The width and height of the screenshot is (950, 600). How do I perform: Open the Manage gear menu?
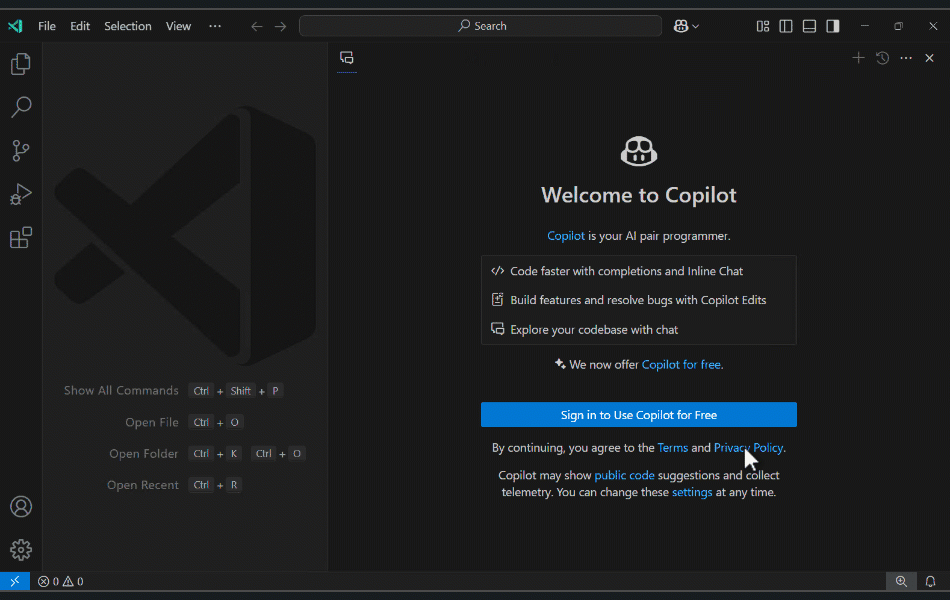tap(21, 550)
